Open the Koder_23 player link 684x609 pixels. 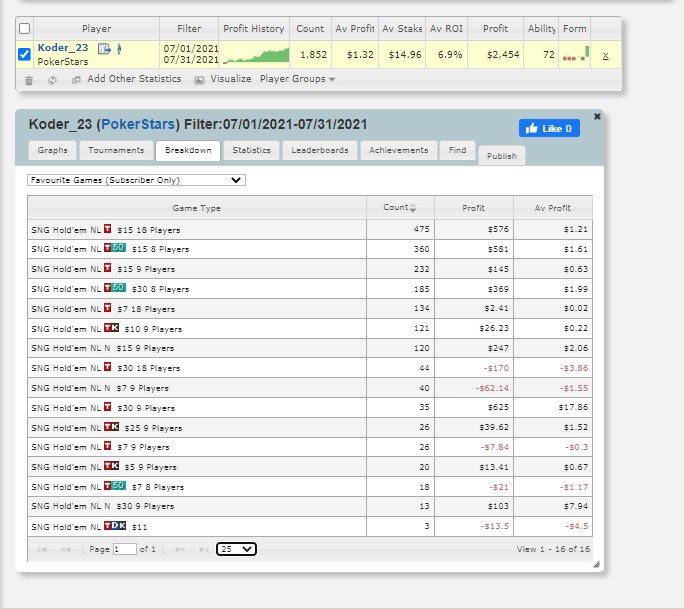coord(63,48)
